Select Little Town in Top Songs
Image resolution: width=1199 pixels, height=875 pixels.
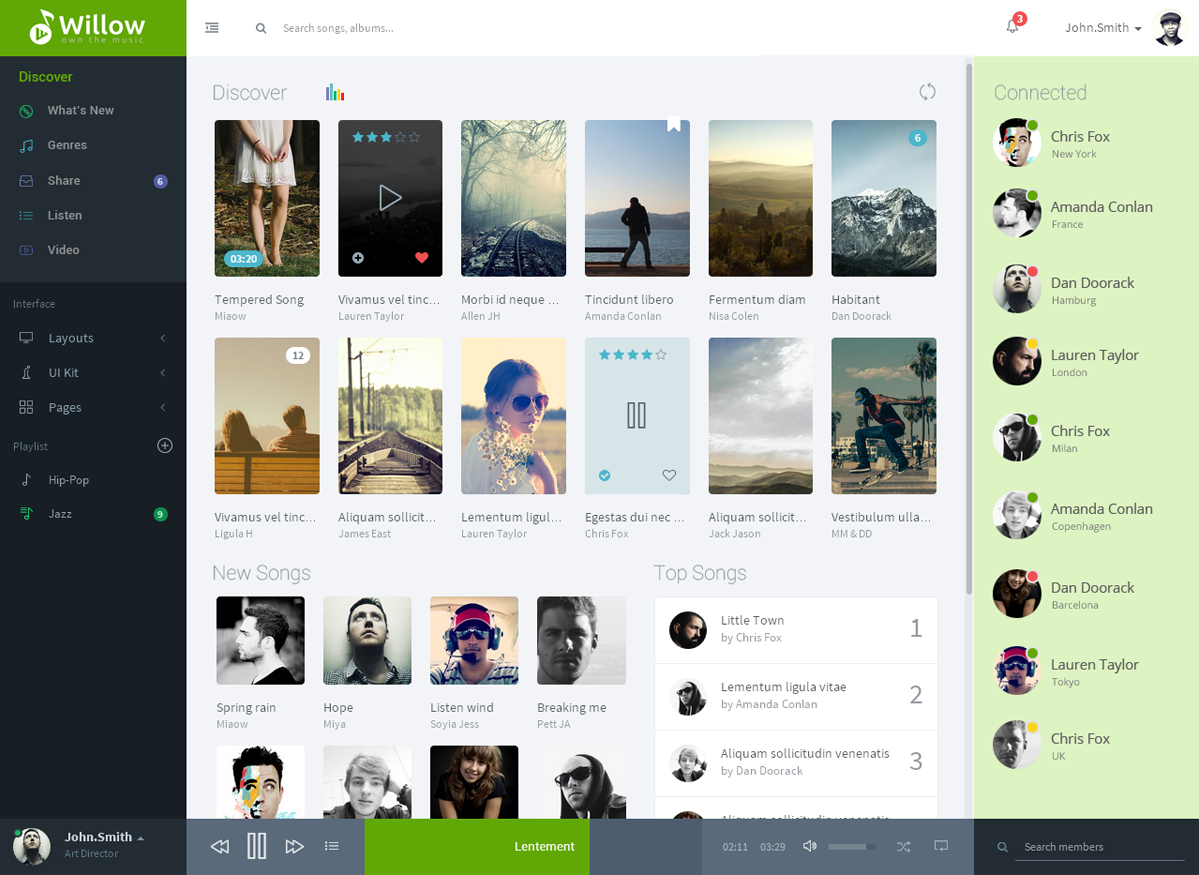(796, 629)
